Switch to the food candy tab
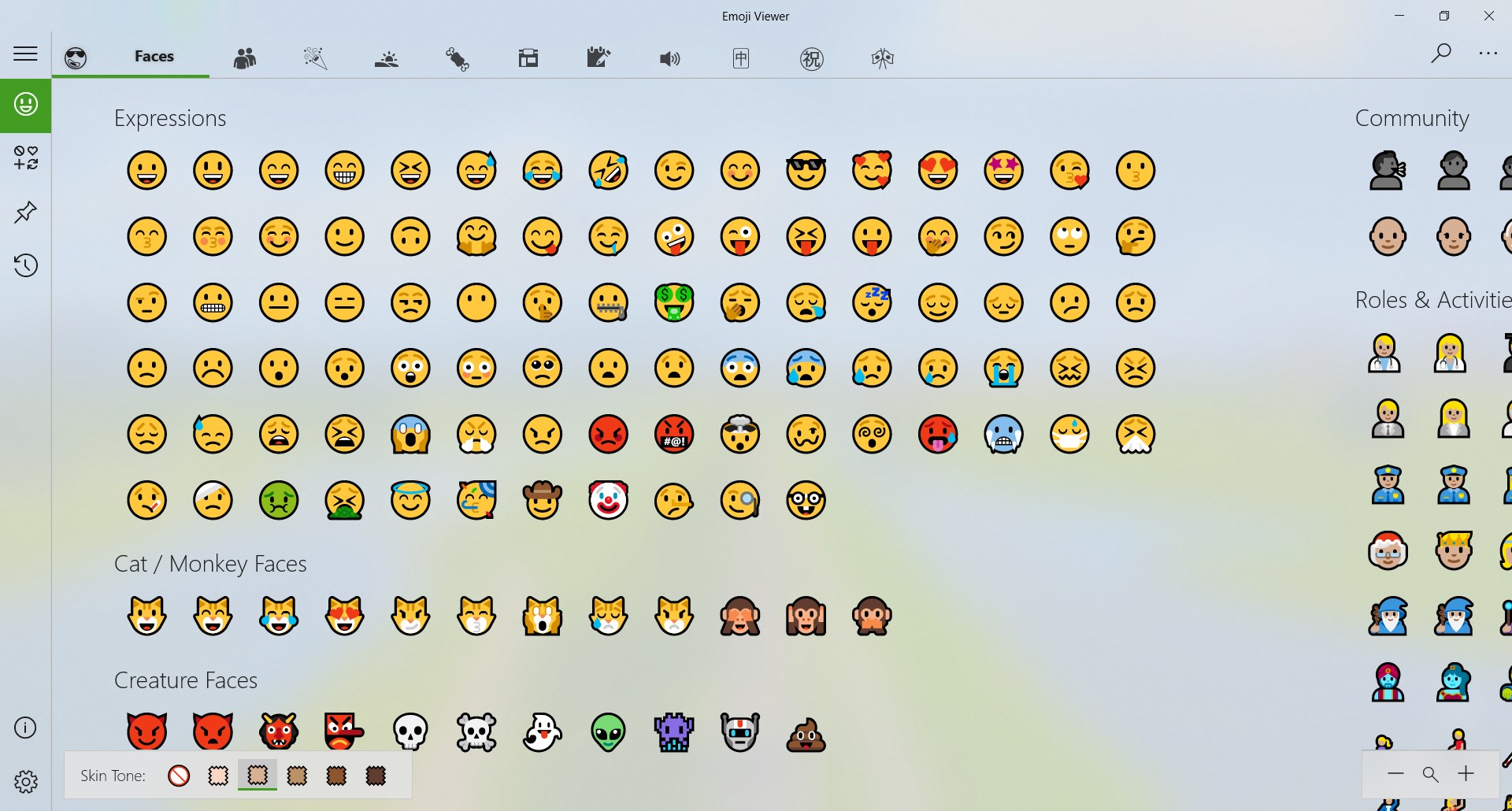 click(458, 58)
